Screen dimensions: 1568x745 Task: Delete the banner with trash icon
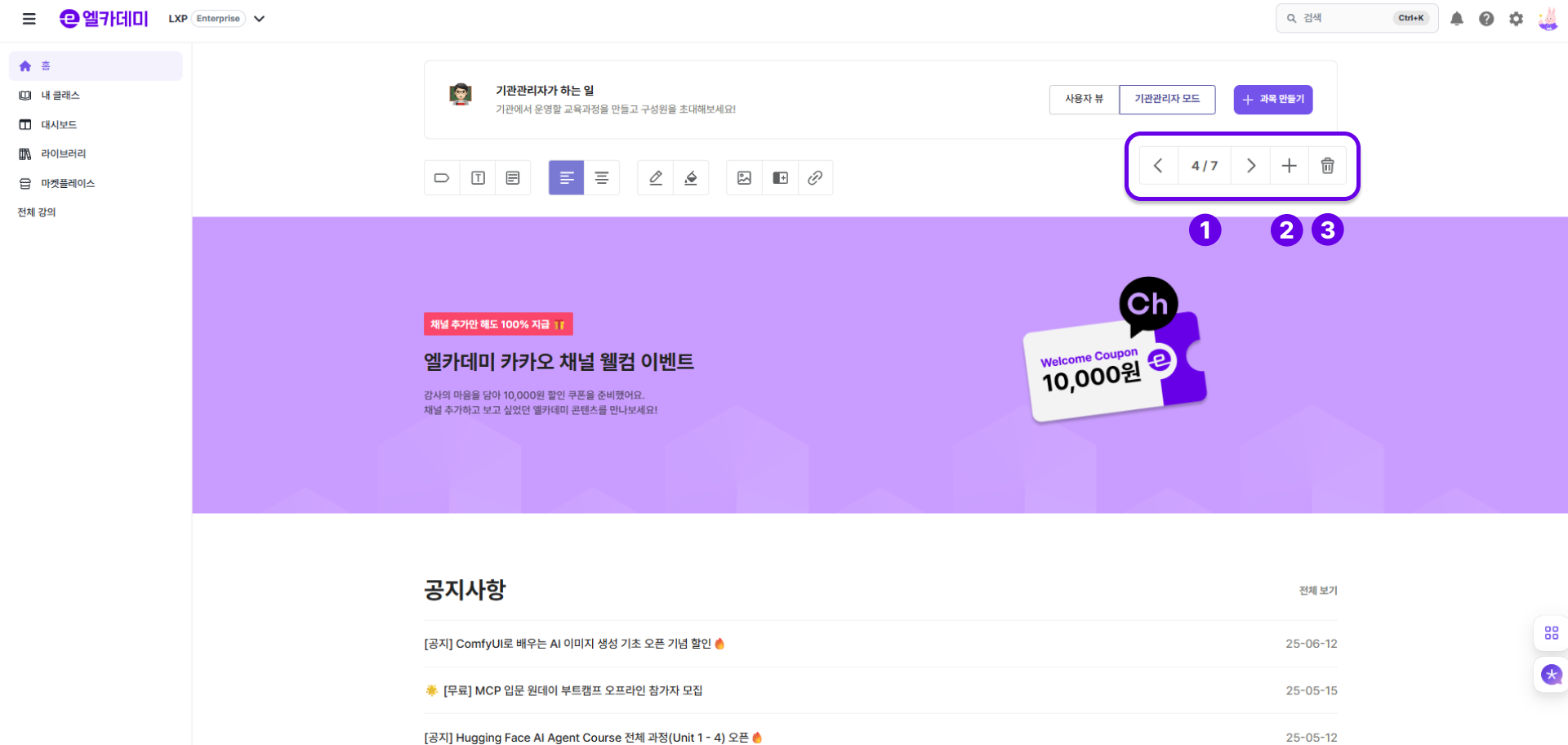(1328, 166)
